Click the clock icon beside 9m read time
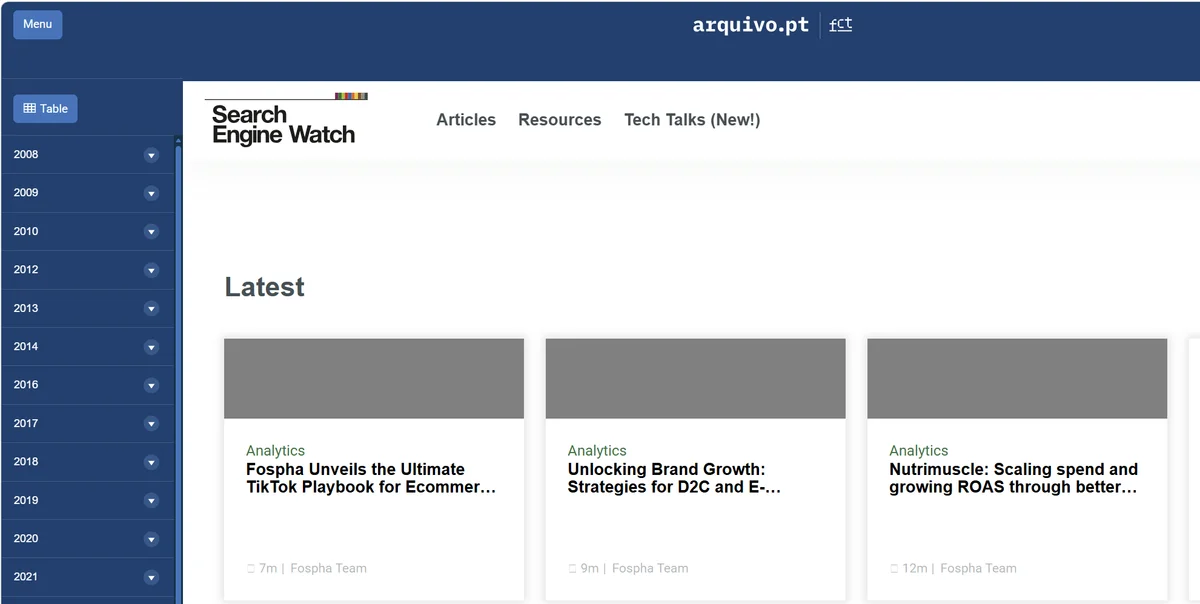 (573, 569)
